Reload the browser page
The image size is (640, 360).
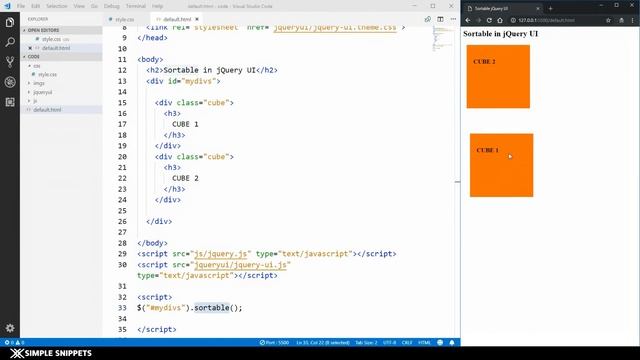(489, 20)
